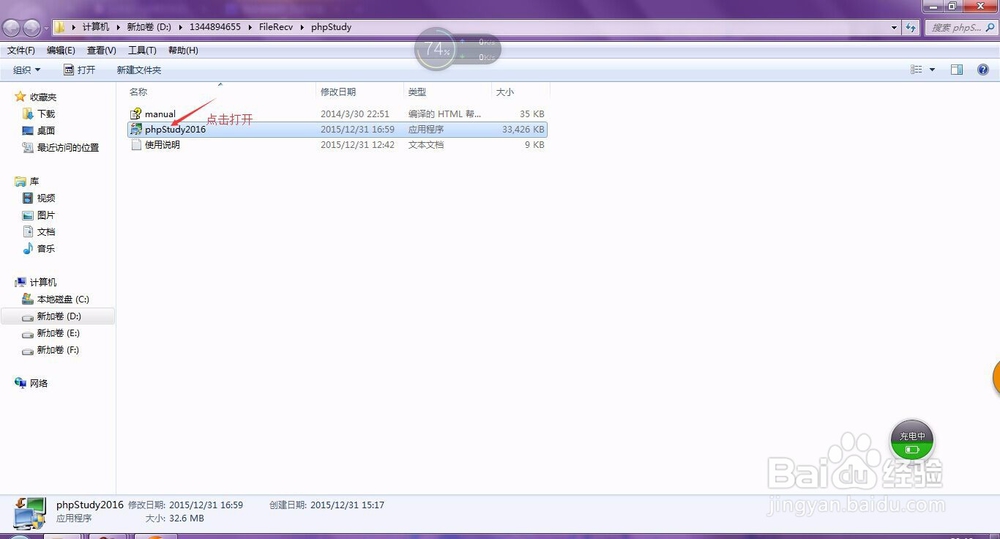Click the 计算机 breadcrumb in the address bar

(x=96, y=27)
